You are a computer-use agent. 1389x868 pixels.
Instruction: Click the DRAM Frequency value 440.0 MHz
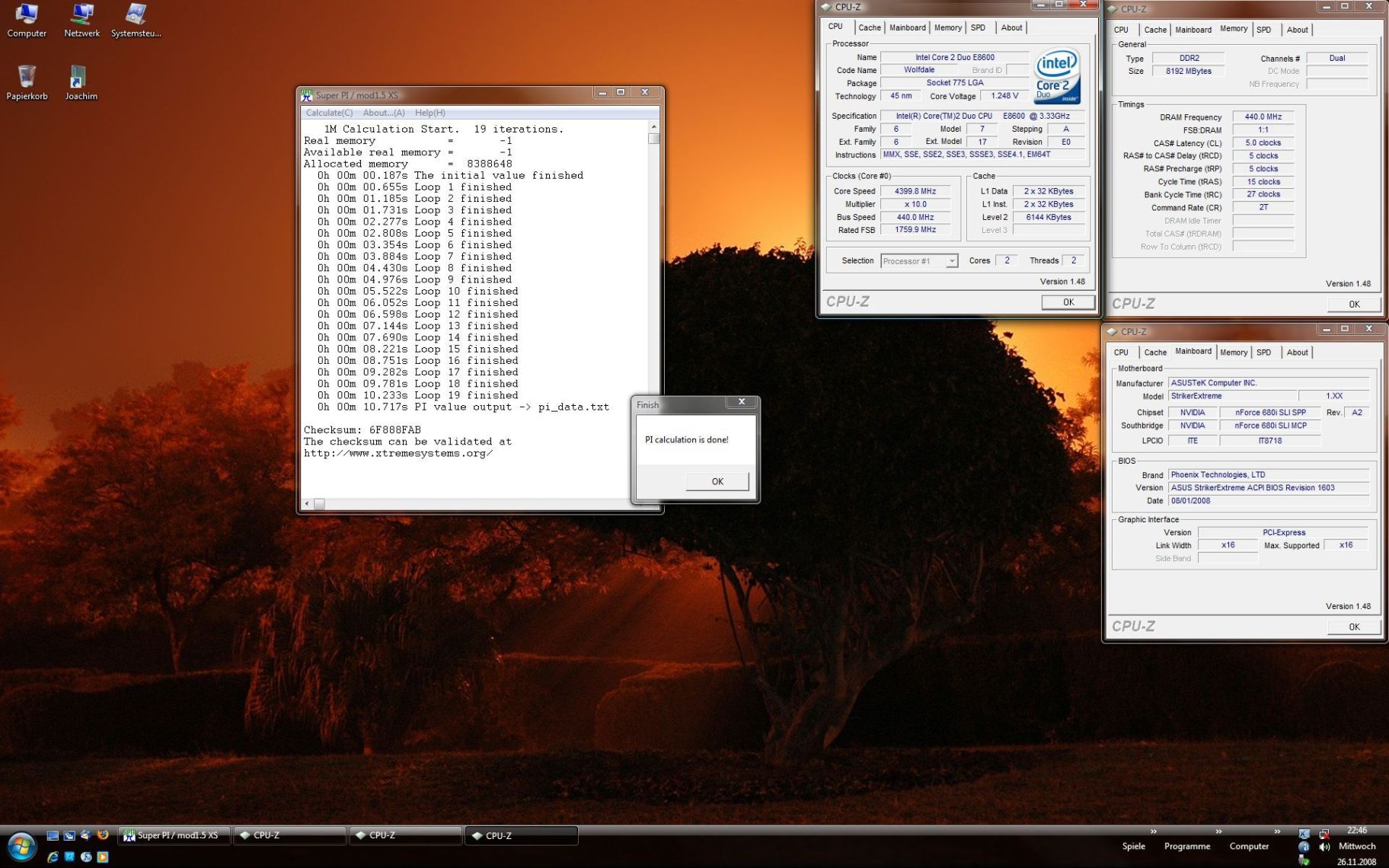[x=1263, y=117]
